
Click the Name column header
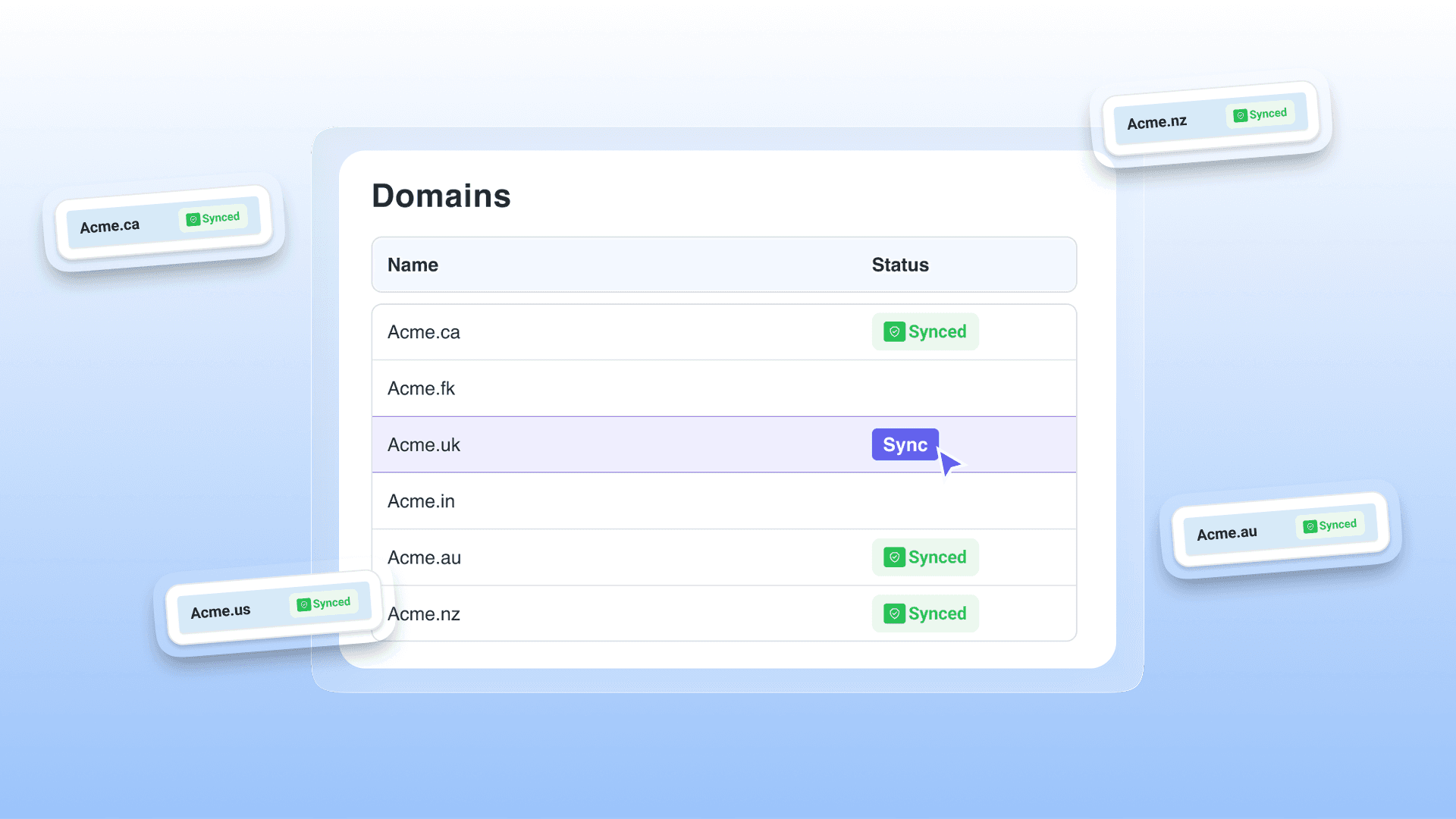click(413, 265)
